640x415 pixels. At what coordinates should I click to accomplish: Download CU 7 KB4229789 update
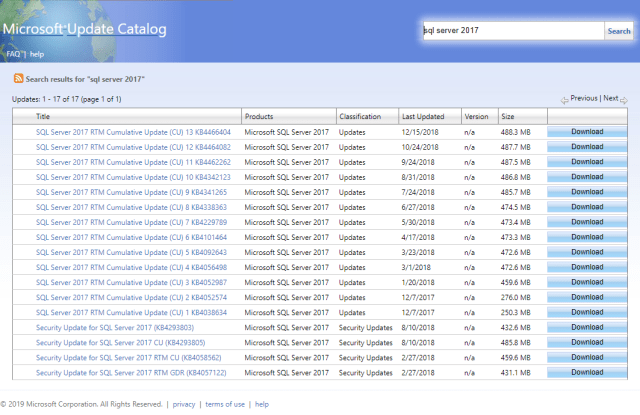(587, 222)
